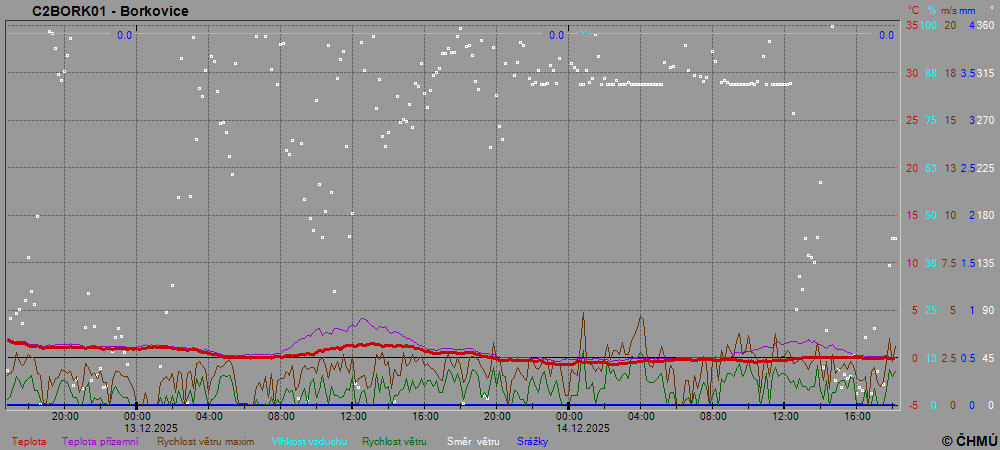Click the blue mm axis unit header
The image size is (1000, 450).
click(967, 11)
